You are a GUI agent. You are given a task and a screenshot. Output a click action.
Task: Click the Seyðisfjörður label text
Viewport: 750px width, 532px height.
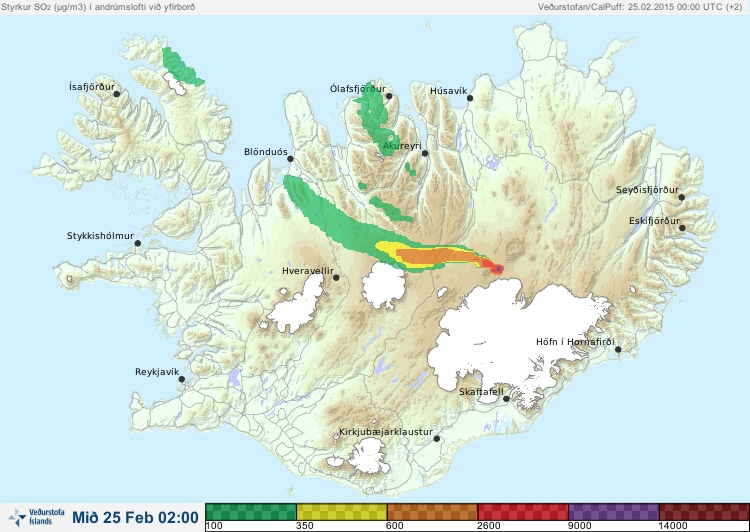pos(647,190)
